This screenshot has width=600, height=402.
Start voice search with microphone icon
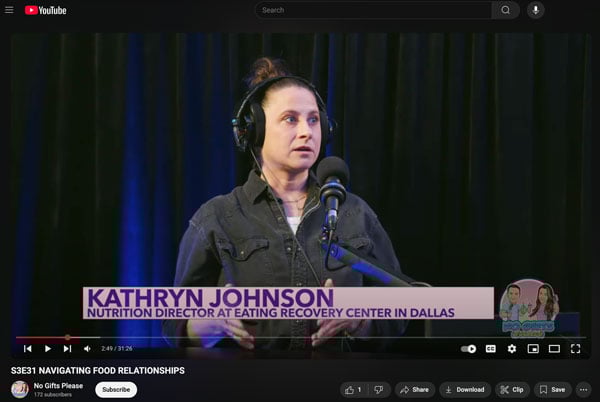click(536, 10)
